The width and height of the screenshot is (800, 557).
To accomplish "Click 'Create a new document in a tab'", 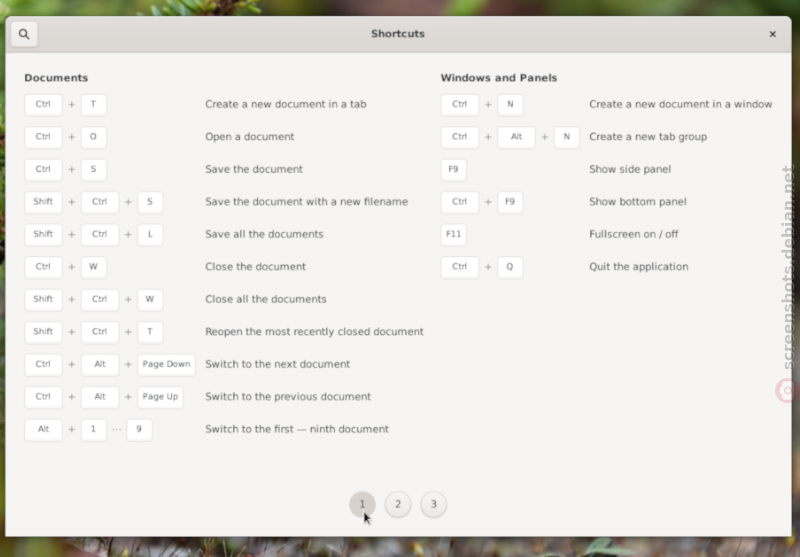I will (x=286, y=104).
